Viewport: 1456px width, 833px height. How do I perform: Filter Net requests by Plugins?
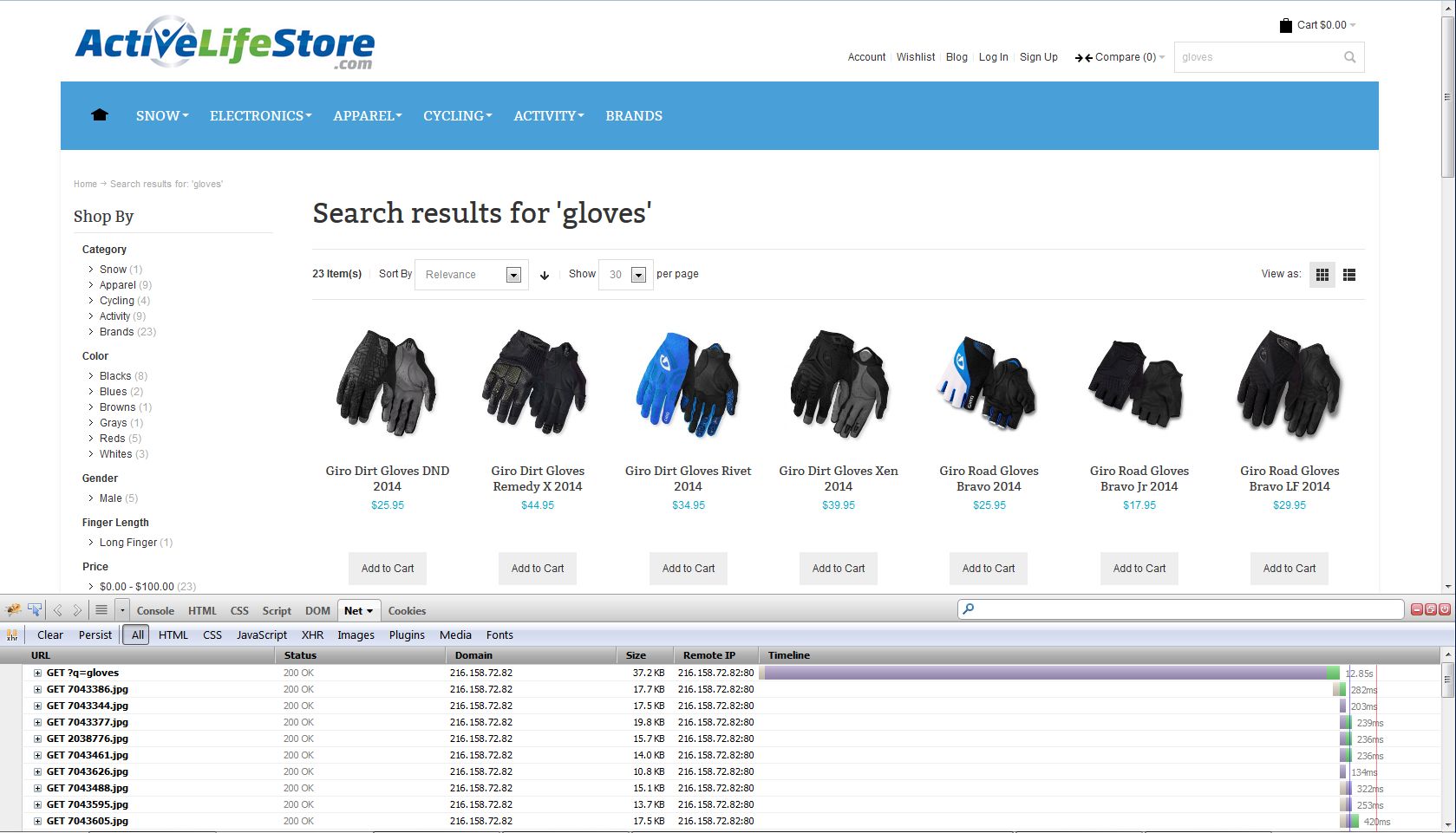coord(407,635)
